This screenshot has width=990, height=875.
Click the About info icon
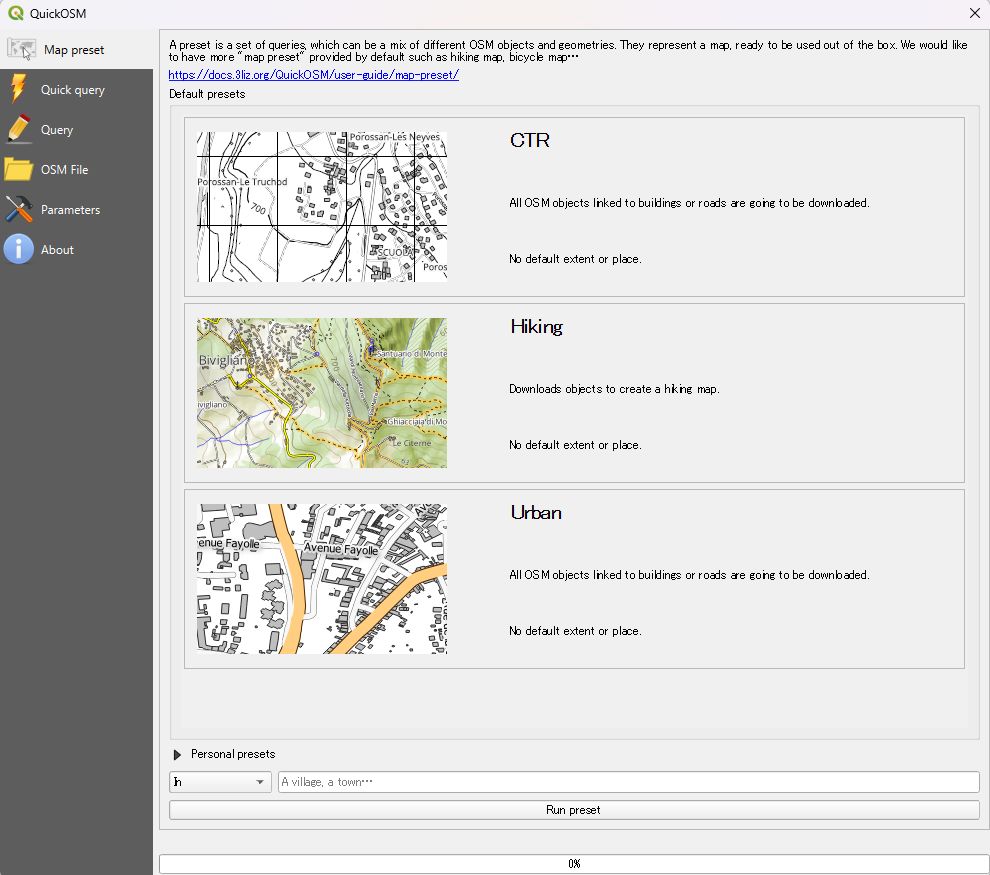click(18, 249)
